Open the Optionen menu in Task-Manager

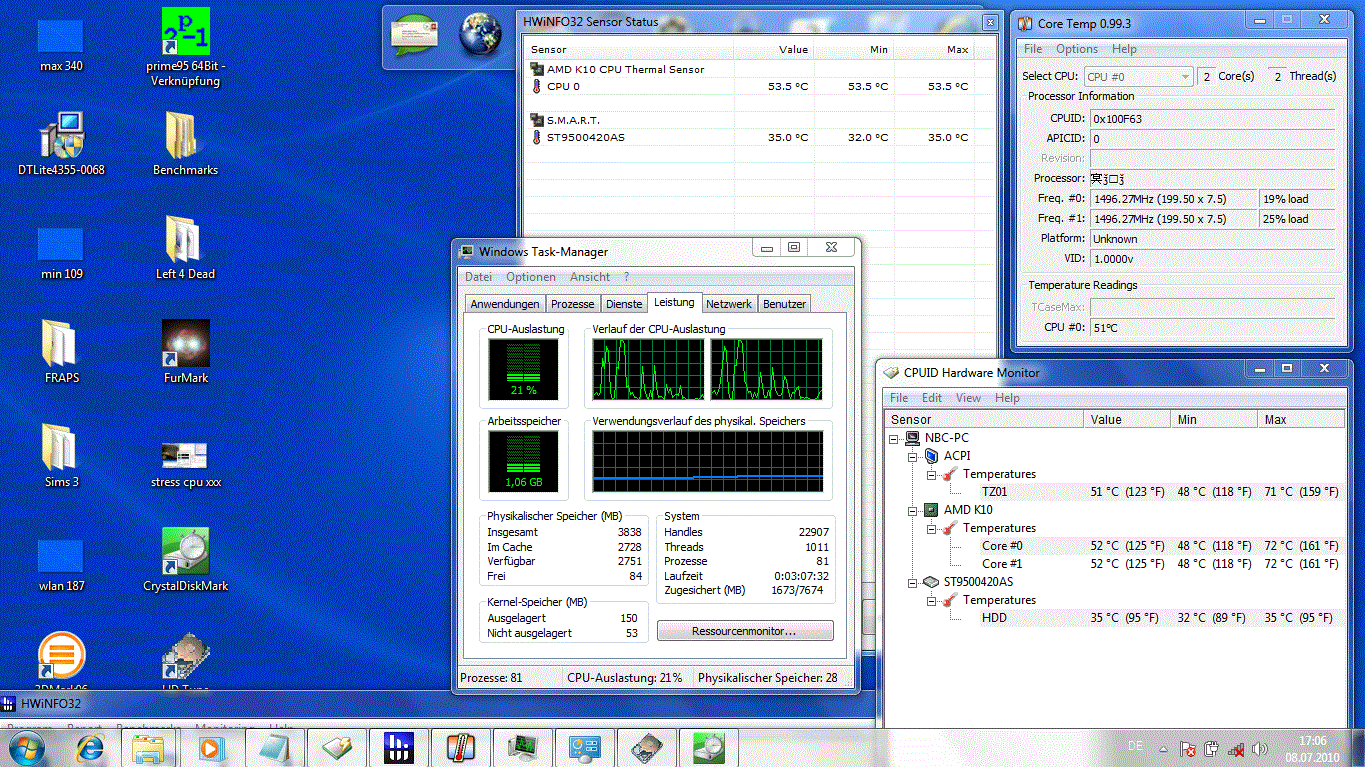coord(530,277)
